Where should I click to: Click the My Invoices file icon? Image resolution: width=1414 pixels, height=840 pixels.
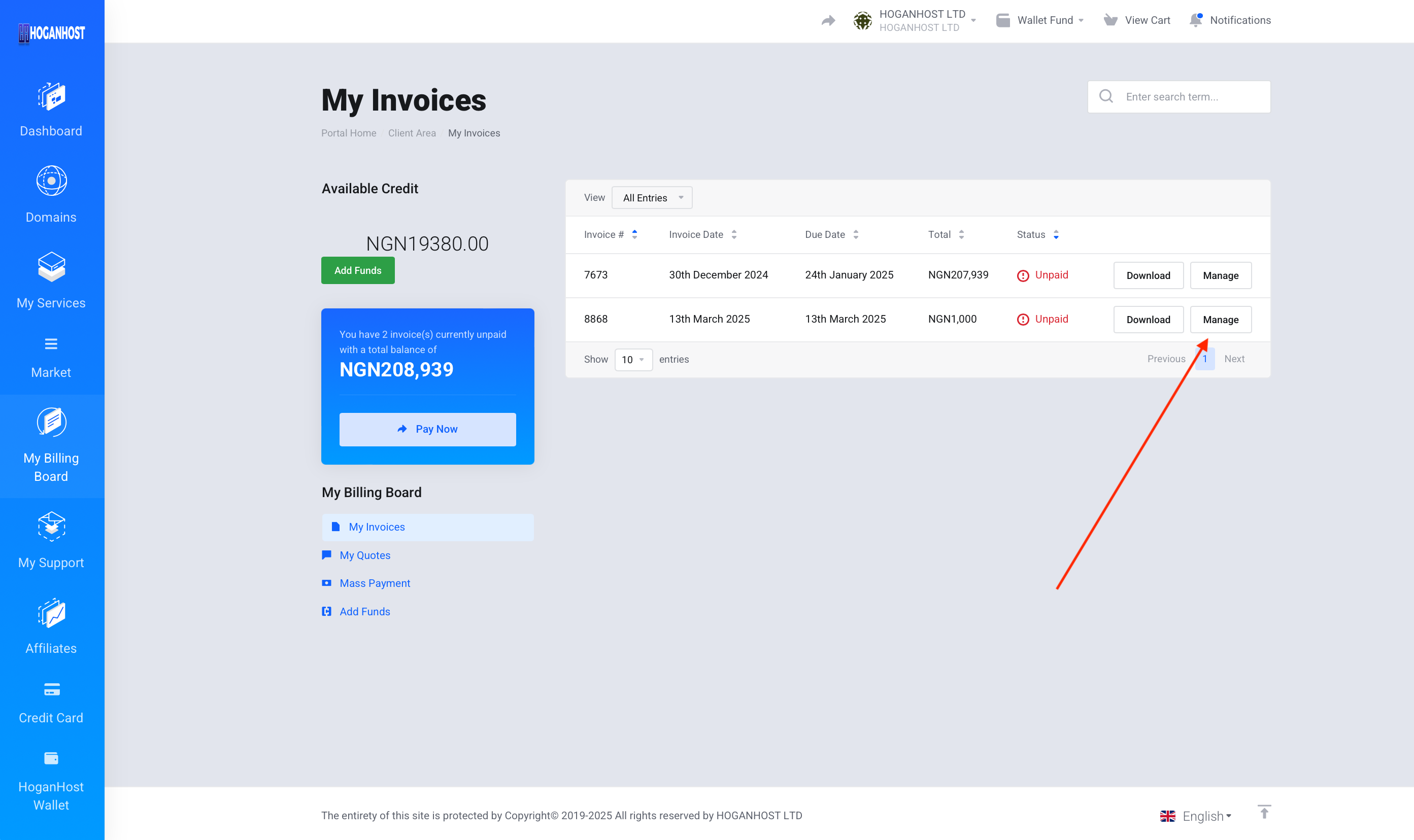(335, 527)
